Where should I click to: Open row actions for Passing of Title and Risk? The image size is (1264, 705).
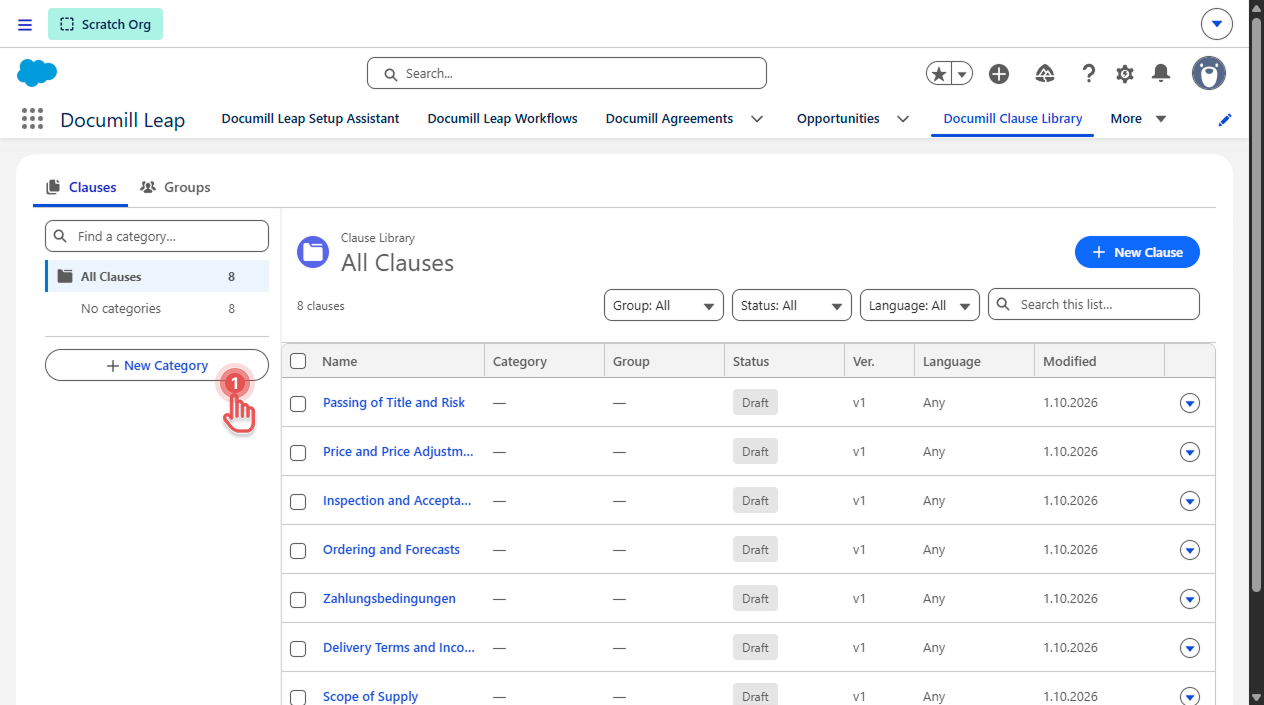point(1190,403)
